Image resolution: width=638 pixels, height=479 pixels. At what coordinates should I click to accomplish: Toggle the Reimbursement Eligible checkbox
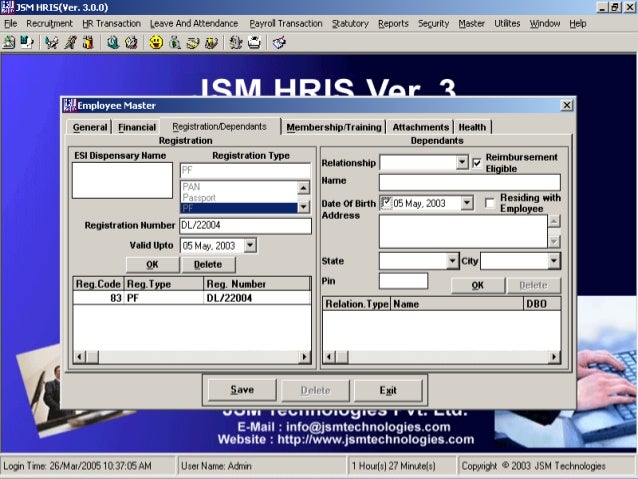click(x=477, y=163)
